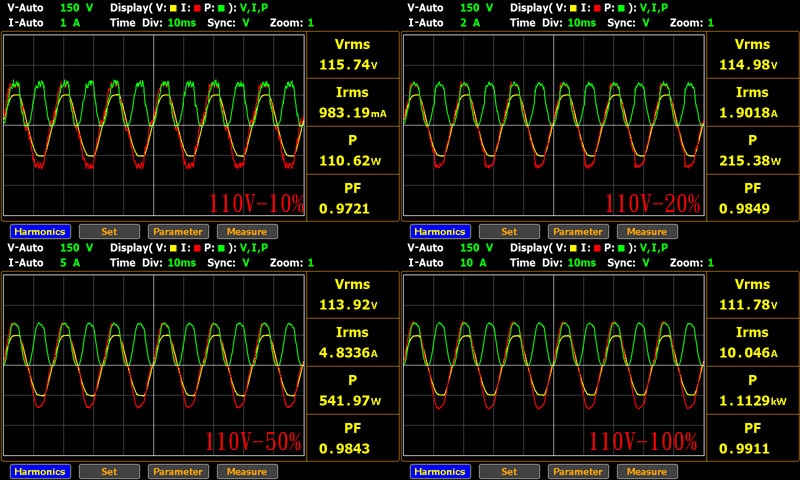The width and height of the screenshot is (800, 480).
Task: Click Set button in 110V-50% panel
Action: coord(109,471)
